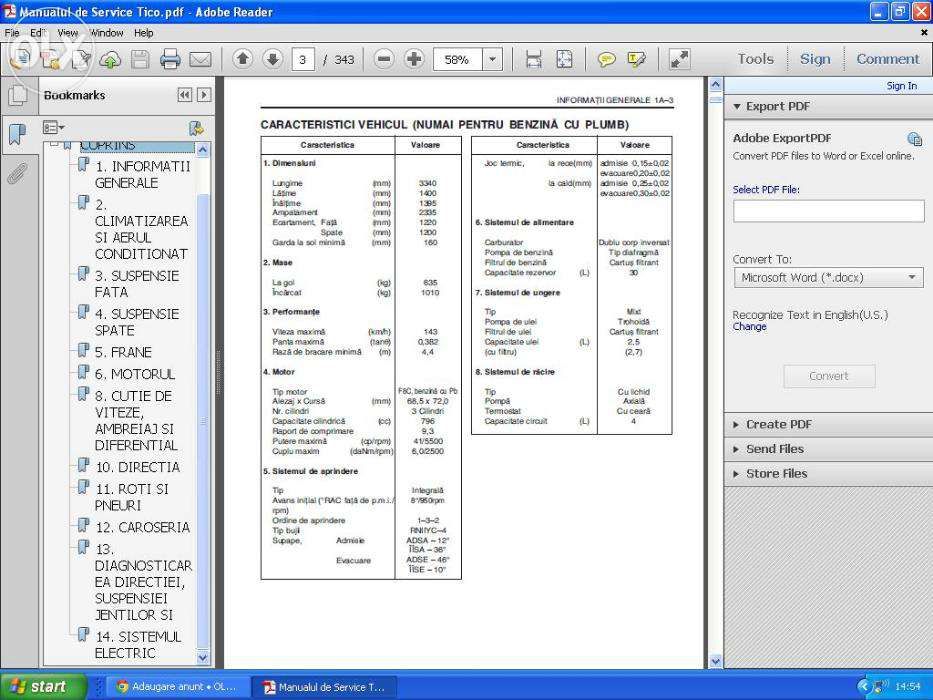Open the Convert To format dropdown
The height and width of the screenshot is (700, 933).
click(x=828, y=277)
